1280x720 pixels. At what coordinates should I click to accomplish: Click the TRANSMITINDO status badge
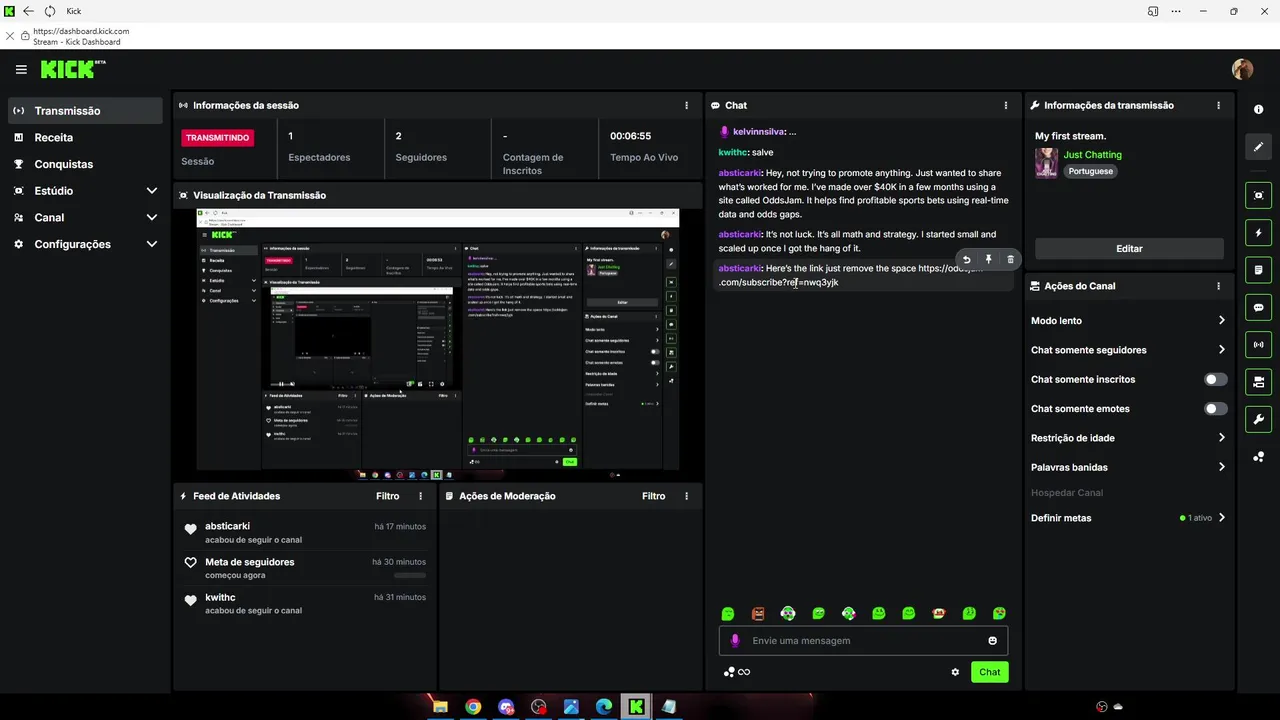tap(217, 137)
